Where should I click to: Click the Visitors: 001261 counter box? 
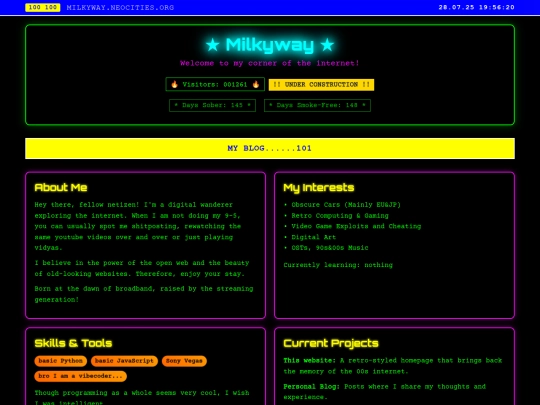[215, 84]
